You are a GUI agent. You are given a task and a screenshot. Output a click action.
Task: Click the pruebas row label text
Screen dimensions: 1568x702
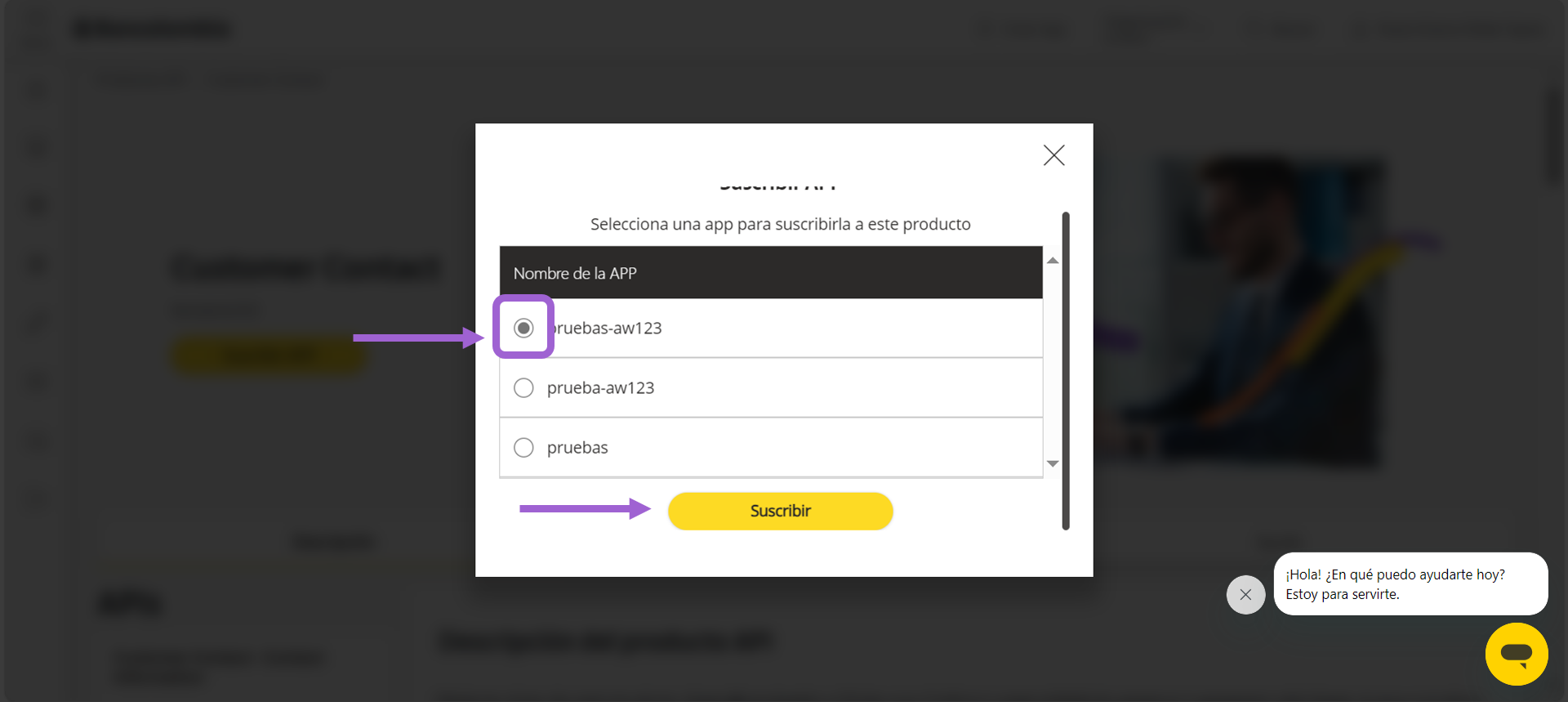tap(577, 447)
